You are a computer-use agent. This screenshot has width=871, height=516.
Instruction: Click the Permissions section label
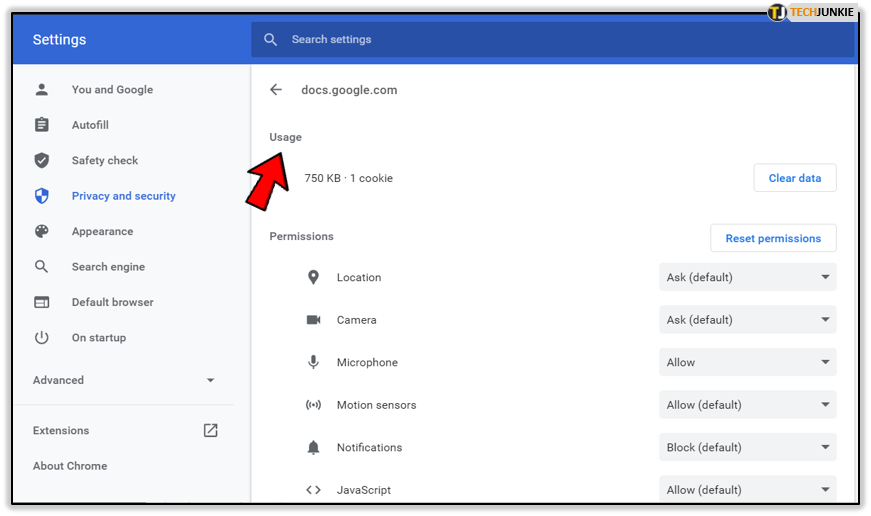pos(302,236)
